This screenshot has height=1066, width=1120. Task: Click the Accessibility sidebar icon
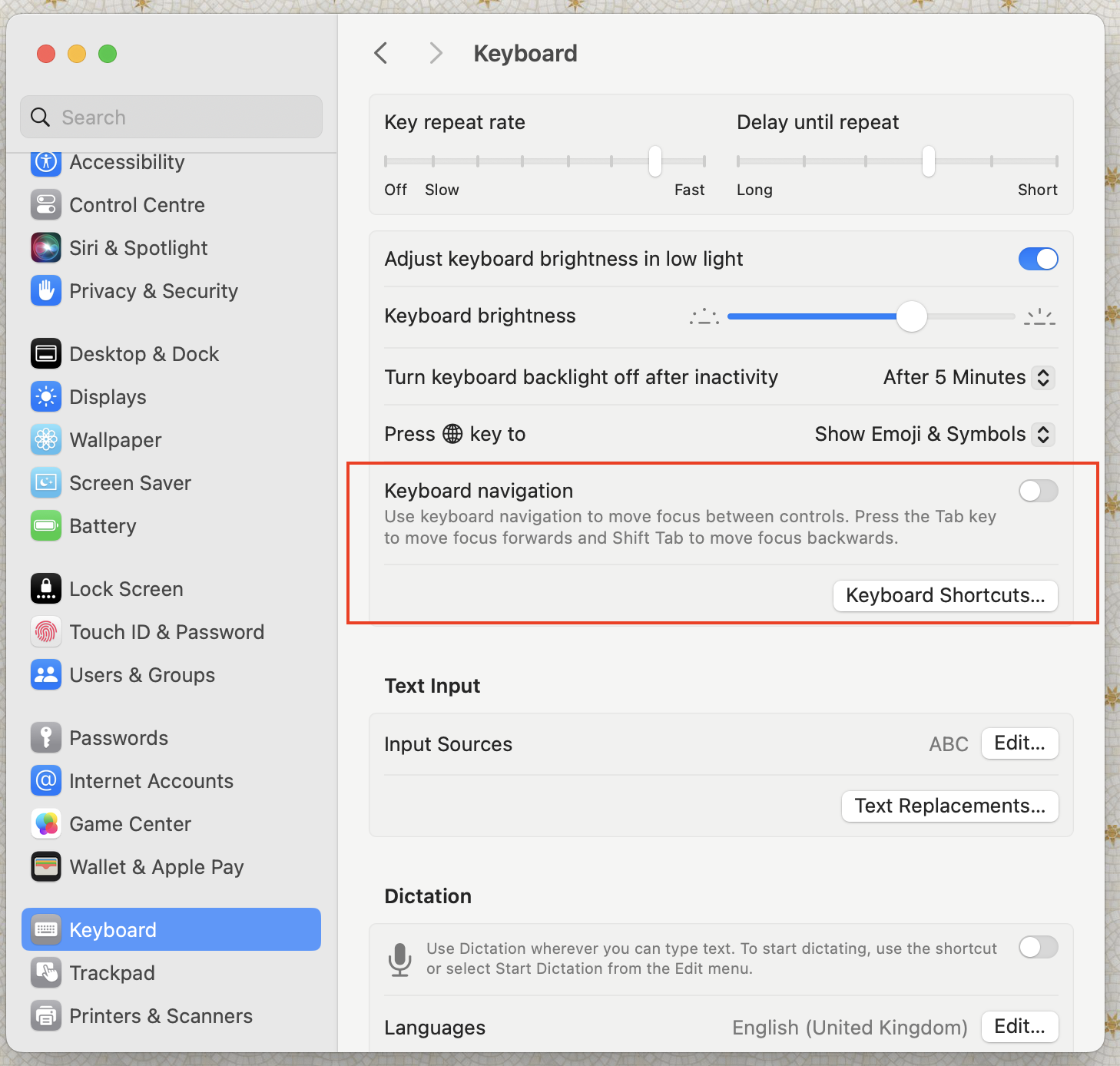46,162
